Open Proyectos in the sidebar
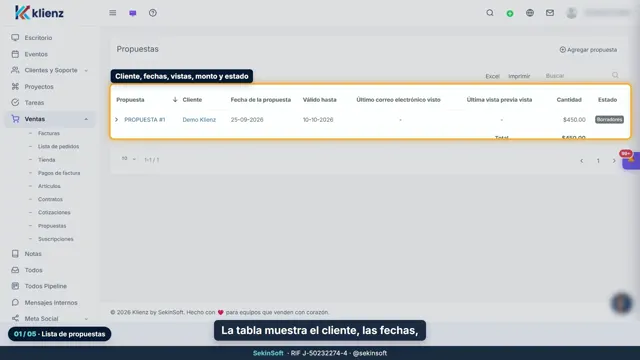The width and height of the screenshot is (640, 360). [x=39, y=87]
